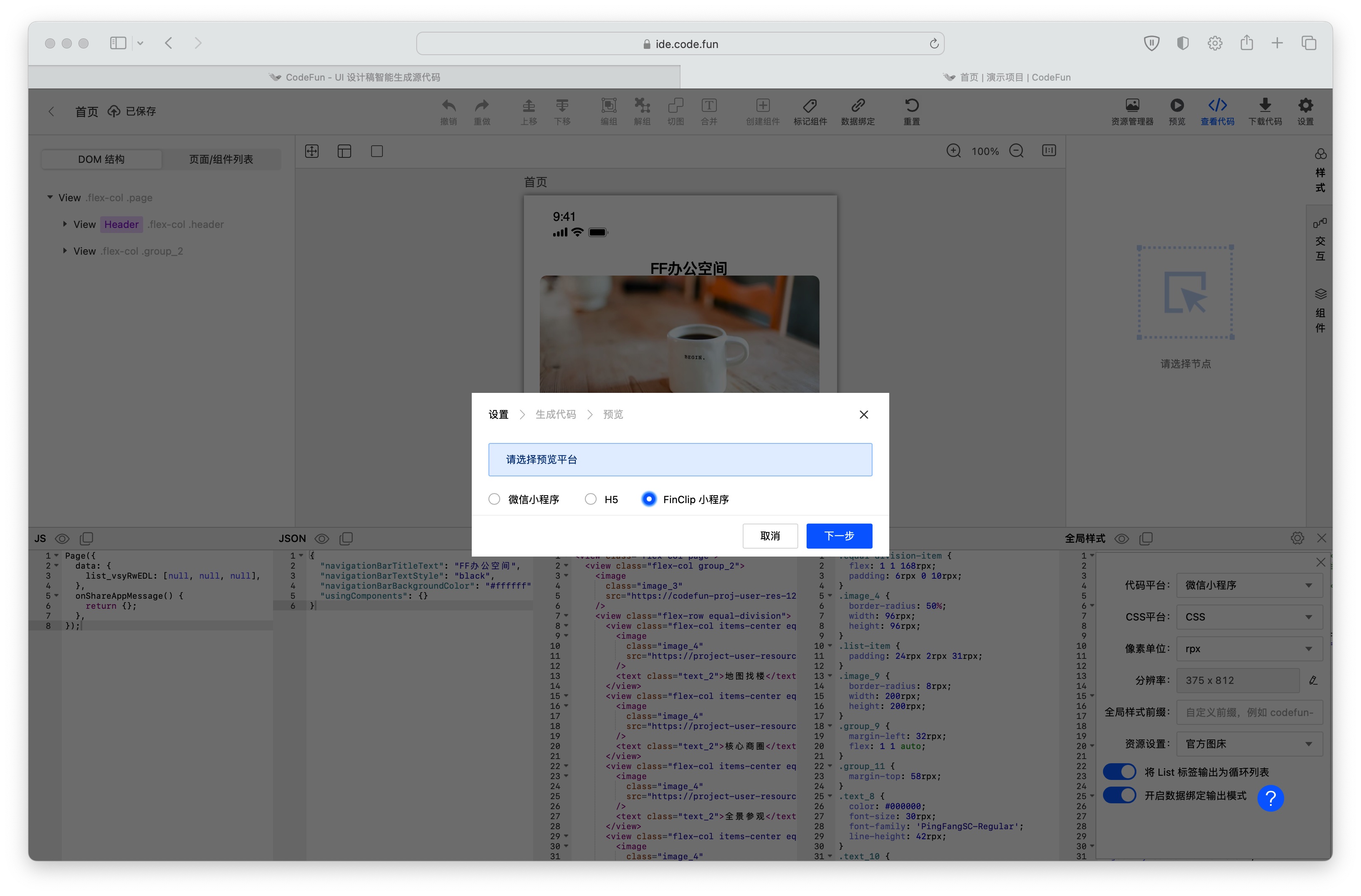Image resolution: width=1361 pixels, height=896 pixels.
Task: Toggle JS panel visibility eye icon
Action: [x=62, y=539]
